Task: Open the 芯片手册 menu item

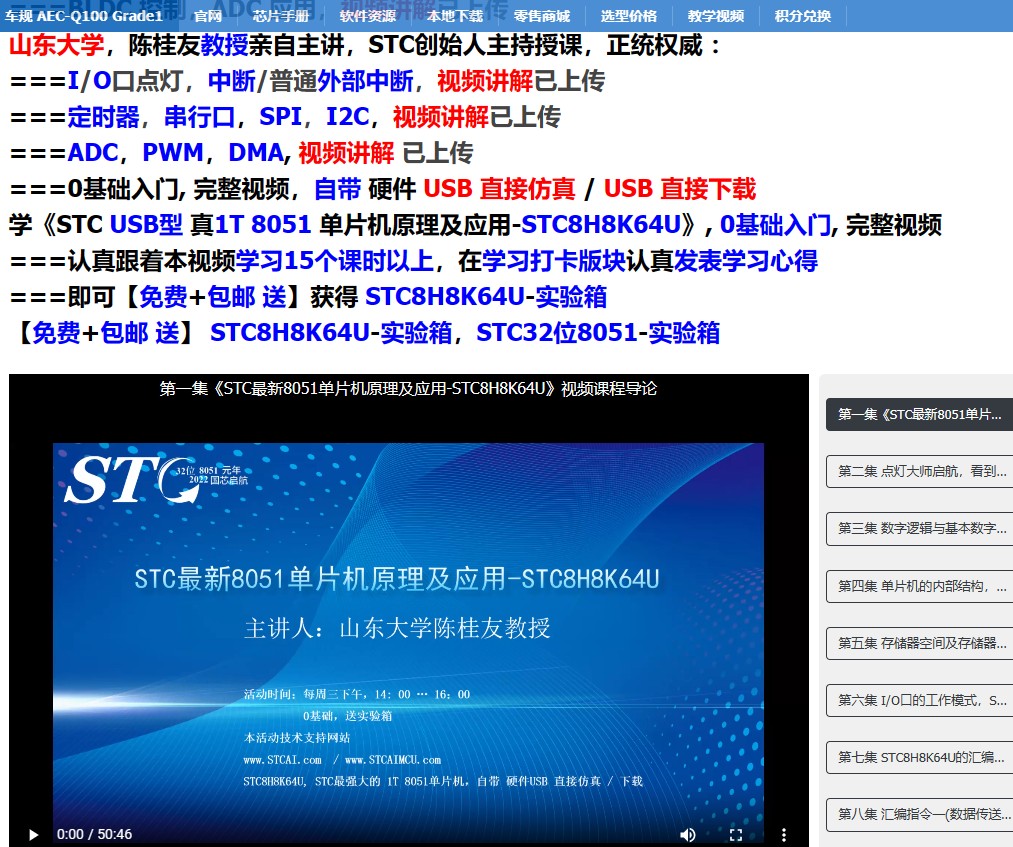Action: pos(281,16)
